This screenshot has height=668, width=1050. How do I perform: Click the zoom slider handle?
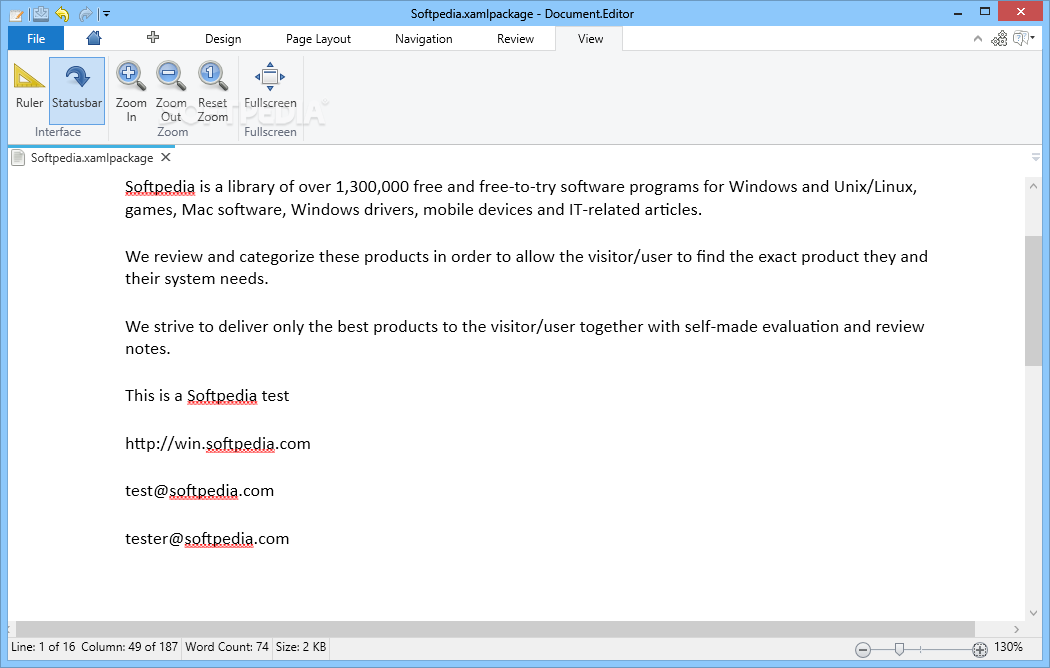(x=899, y=649)
